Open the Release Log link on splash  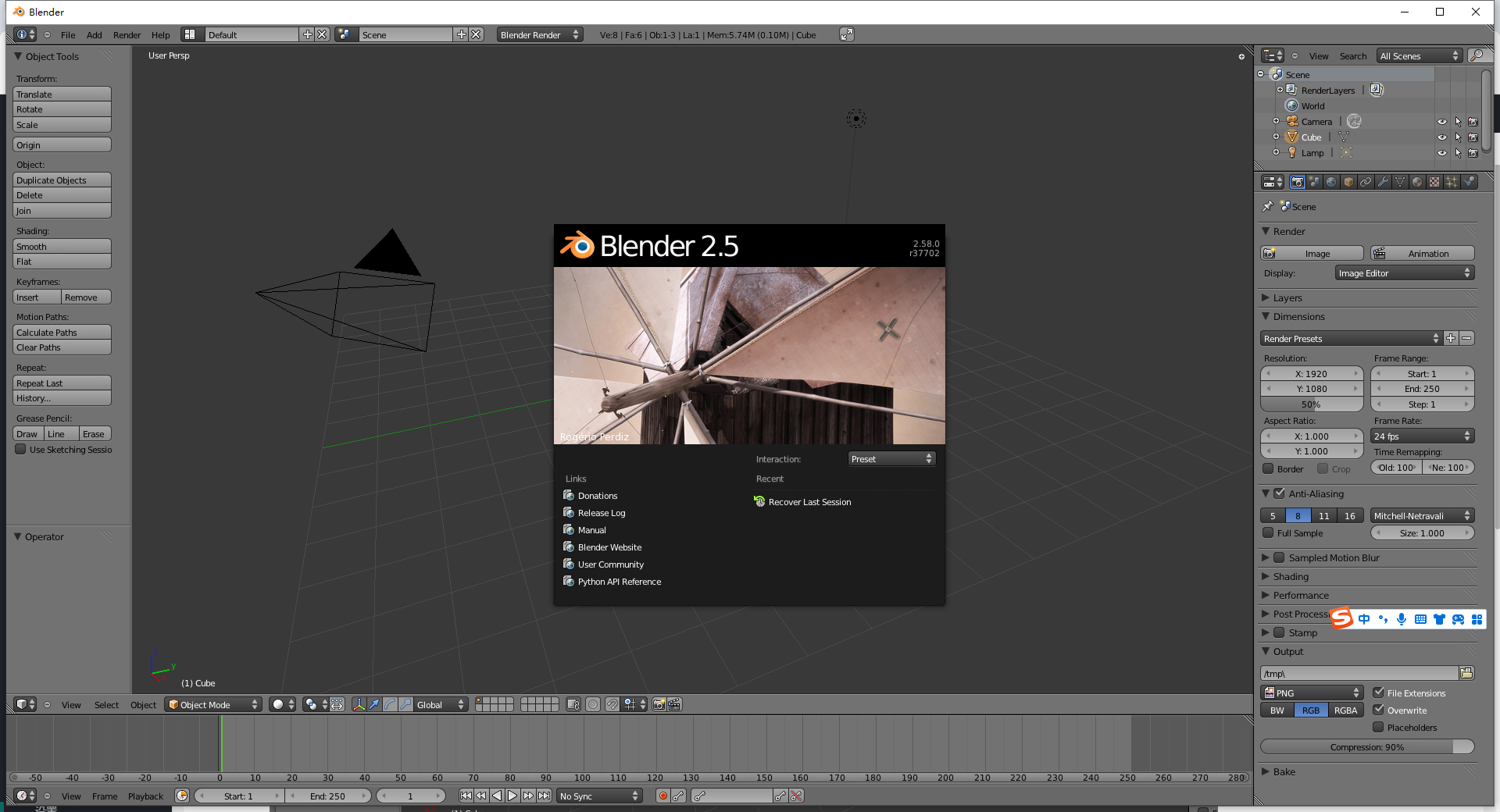(601, 512)
